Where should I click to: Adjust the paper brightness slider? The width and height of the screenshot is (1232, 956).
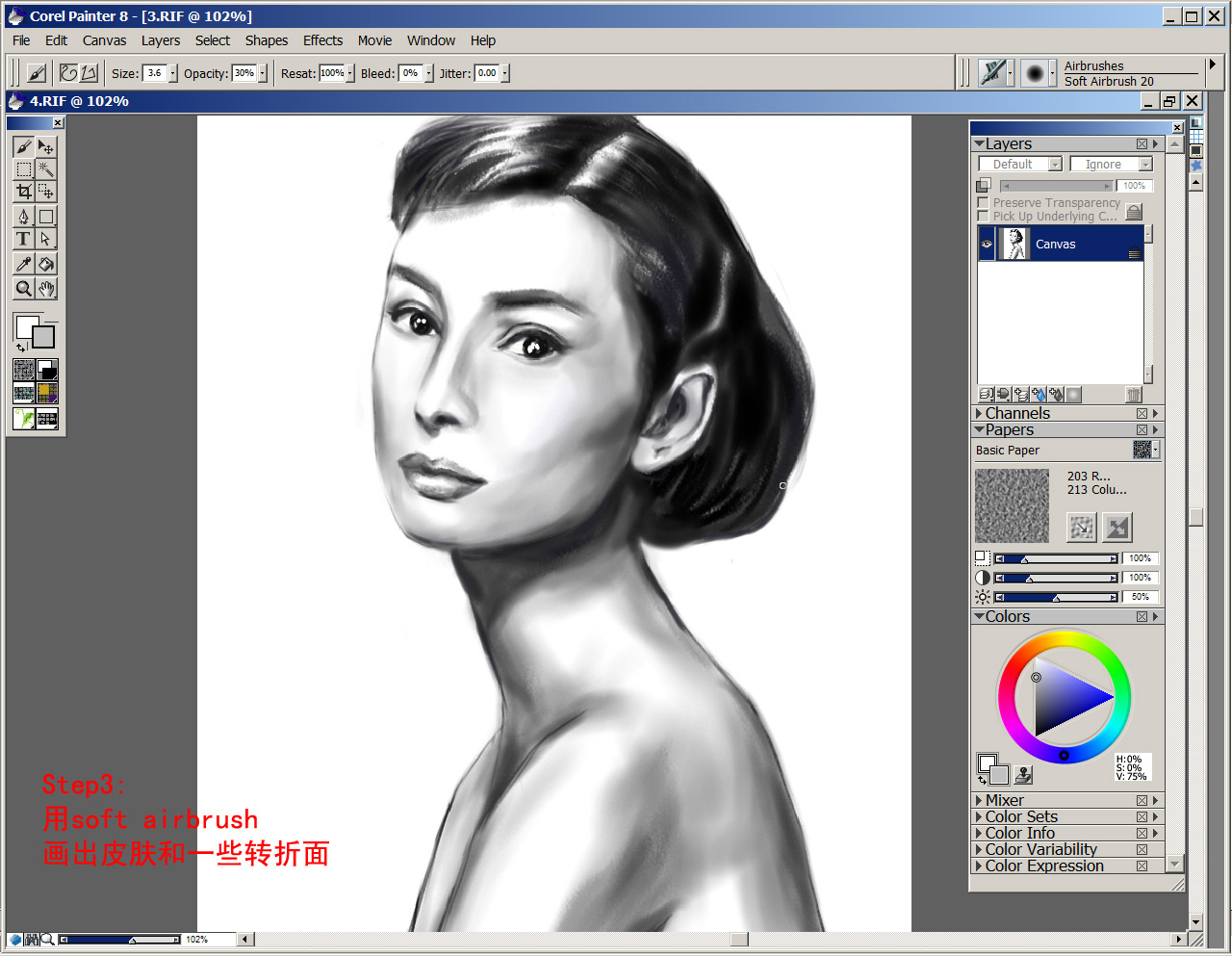pyautogui.click(x=1057, y=598)
